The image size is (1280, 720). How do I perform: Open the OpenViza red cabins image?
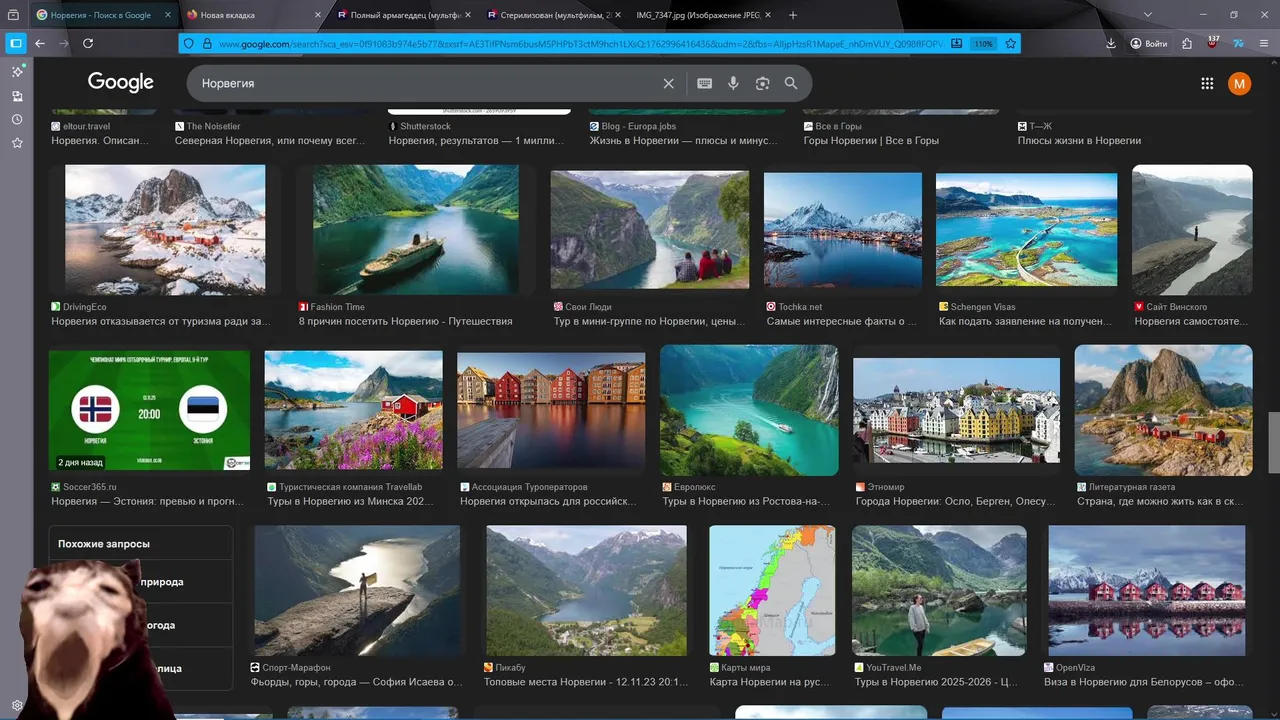(1147, 591)
